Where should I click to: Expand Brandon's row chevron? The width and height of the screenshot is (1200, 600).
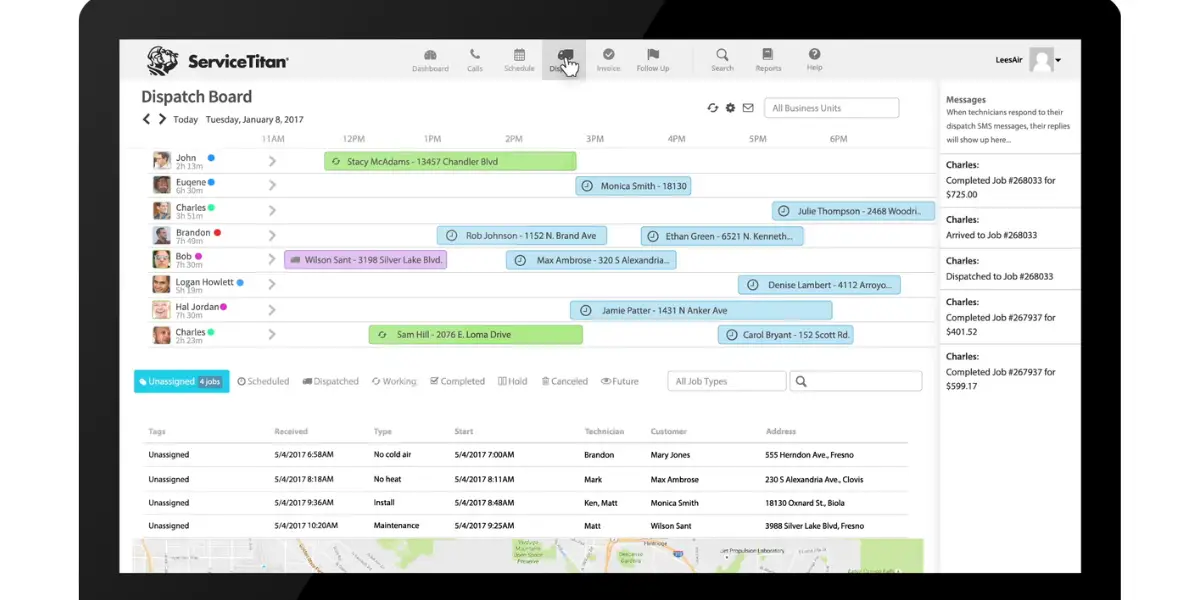pyautogui.click(x=272, y=235)
